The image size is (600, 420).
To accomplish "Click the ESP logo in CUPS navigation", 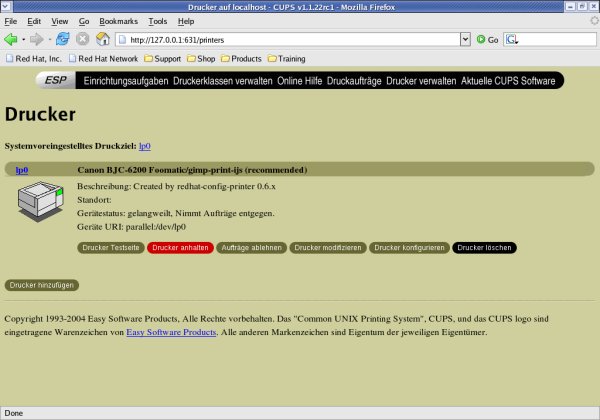I will (57, 81).
